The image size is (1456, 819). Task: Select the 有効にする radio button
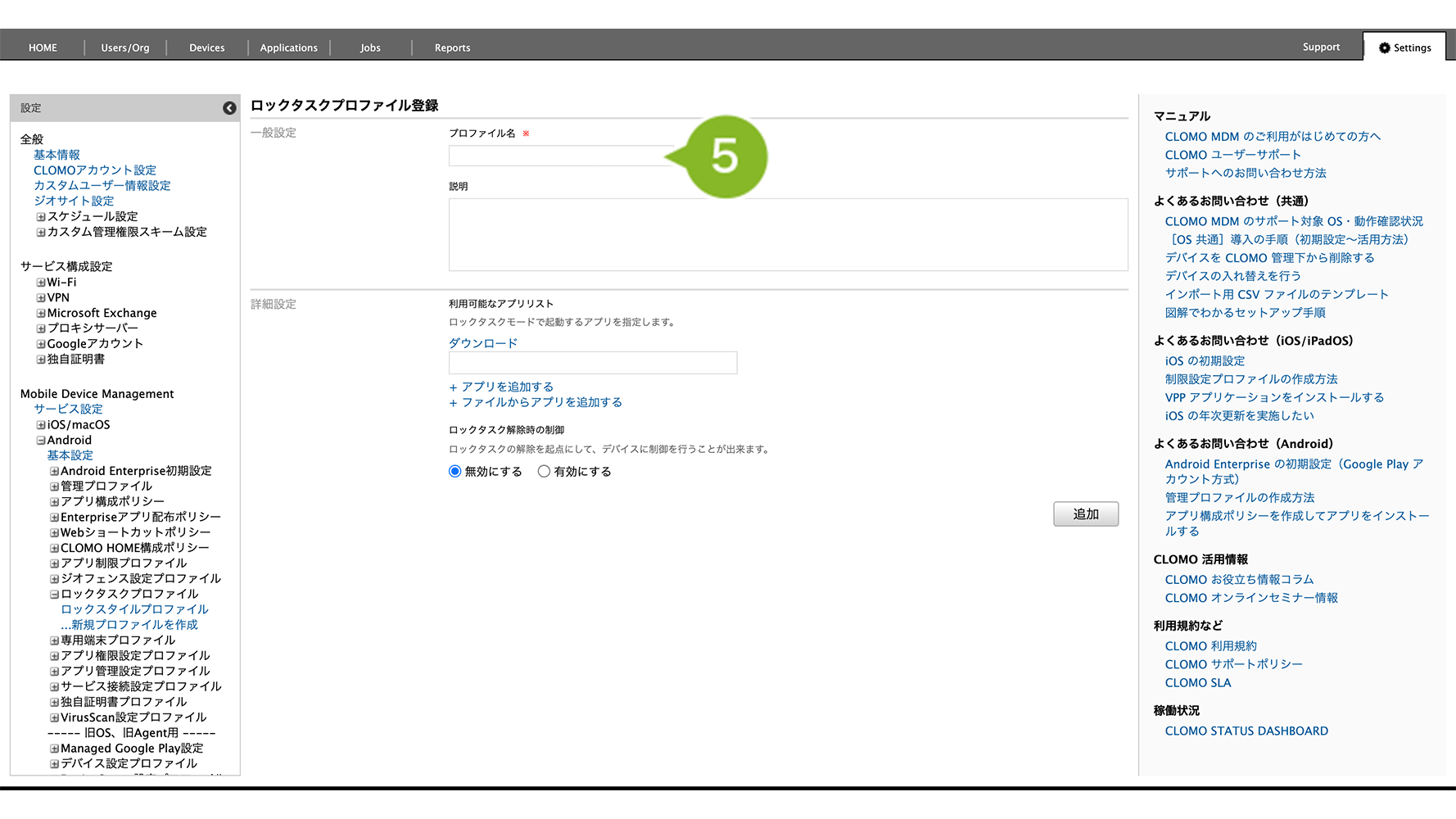(x=544, y=472)
